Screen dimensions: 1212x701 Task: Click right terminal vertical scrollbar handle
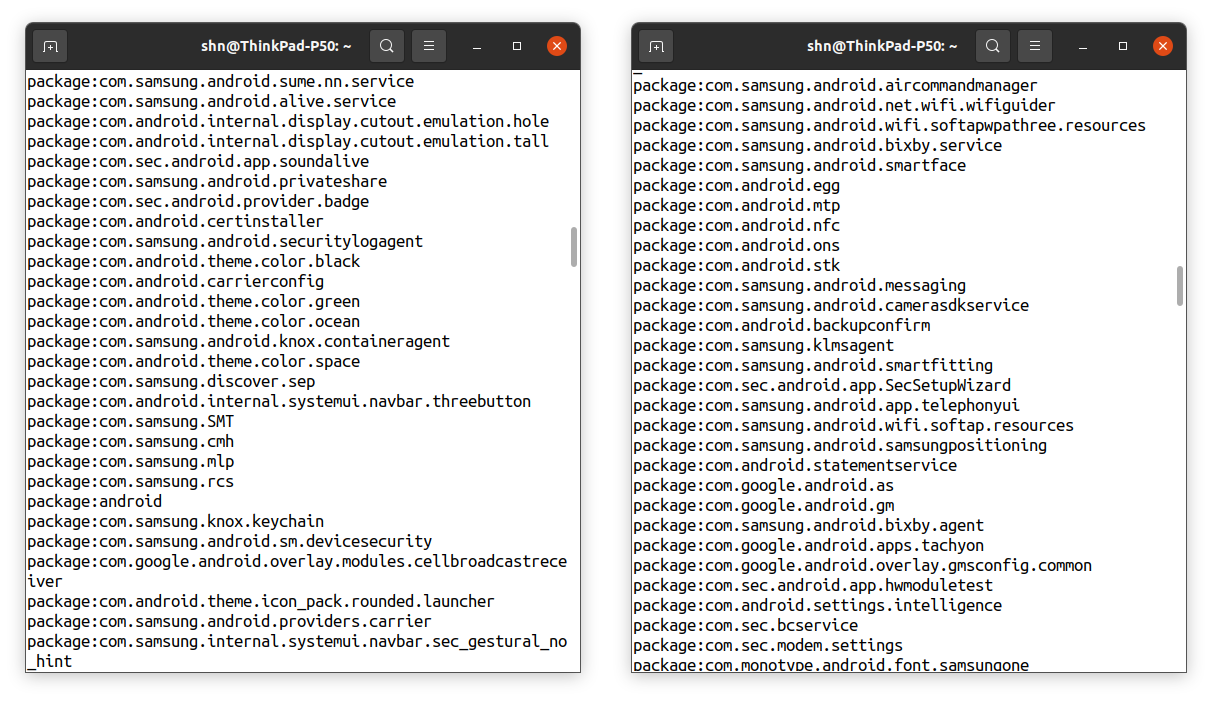1180,285
